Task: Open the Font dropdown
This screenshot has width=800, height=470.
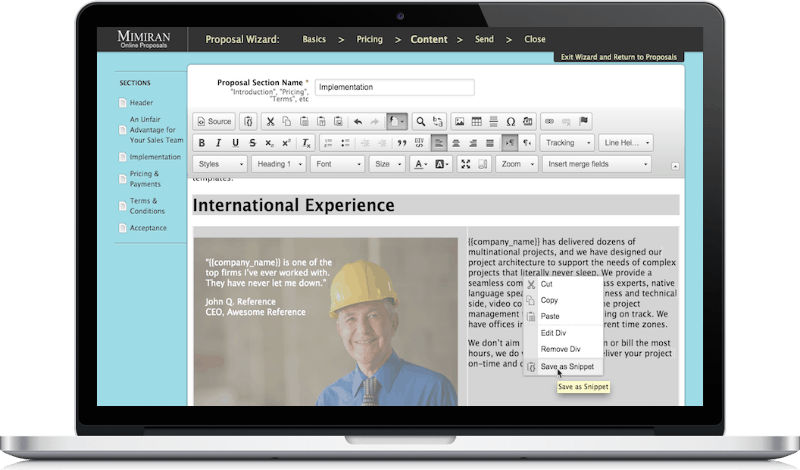Action: coord(337,164)
